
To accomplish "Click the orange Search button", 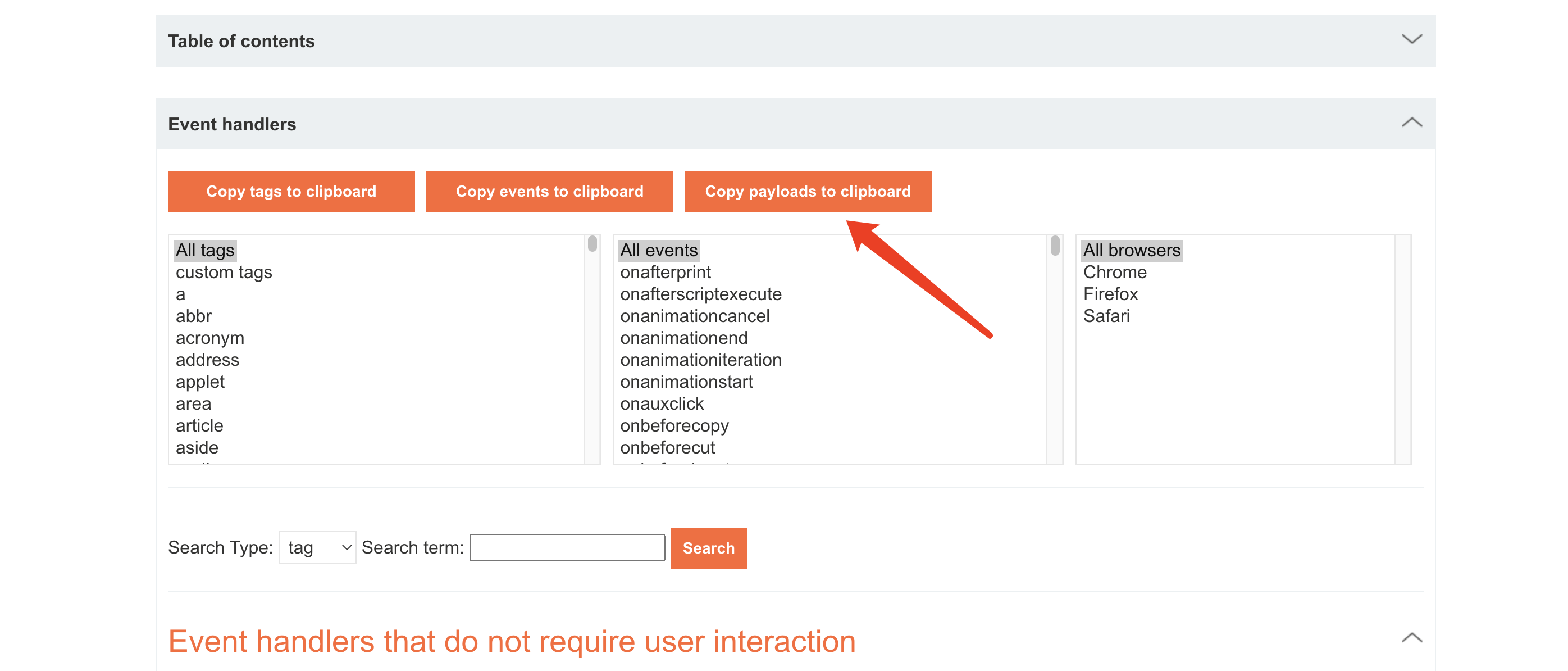I will (708, 548).
